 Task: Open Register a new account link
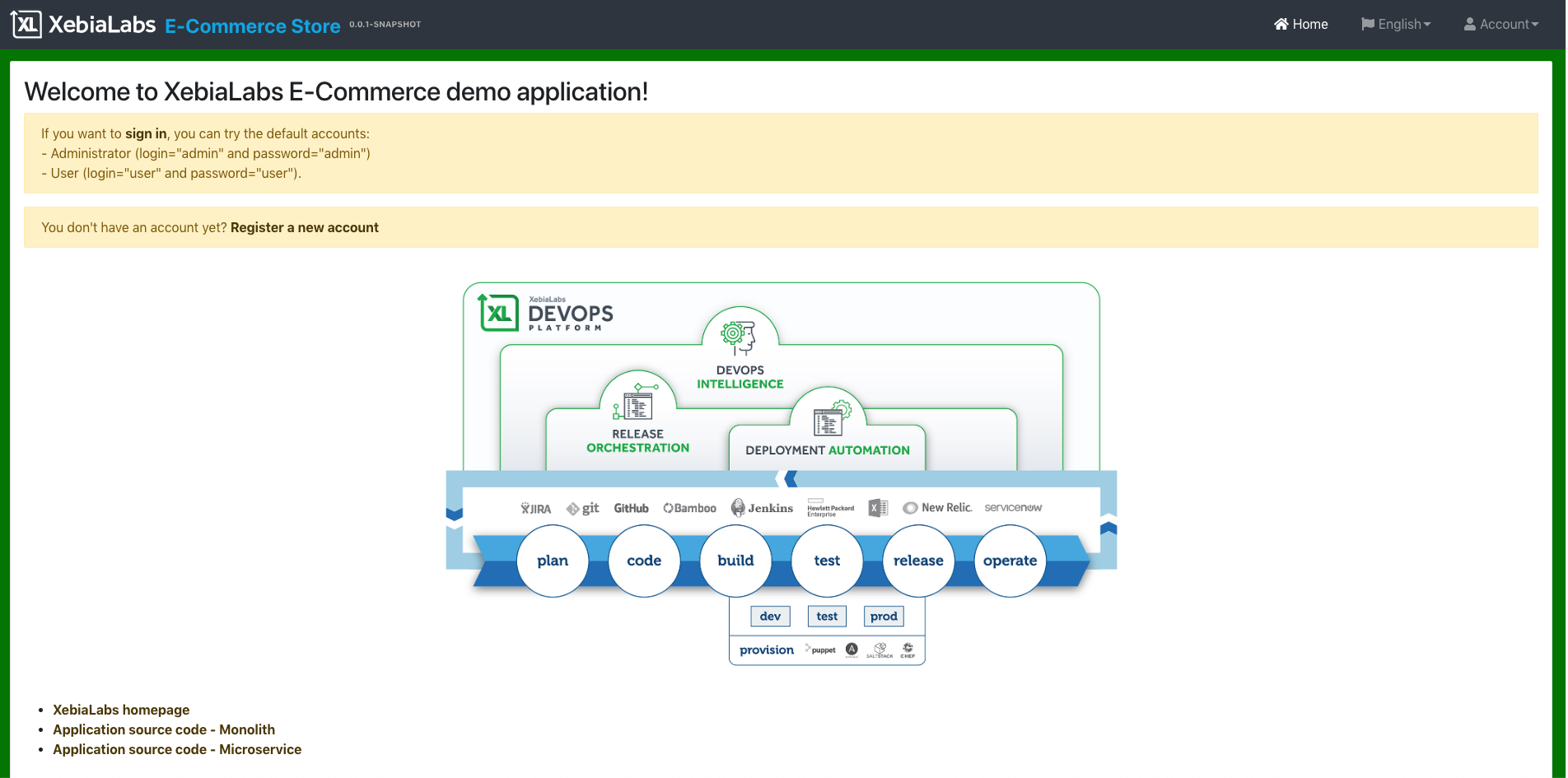click(x=305, y=227)
